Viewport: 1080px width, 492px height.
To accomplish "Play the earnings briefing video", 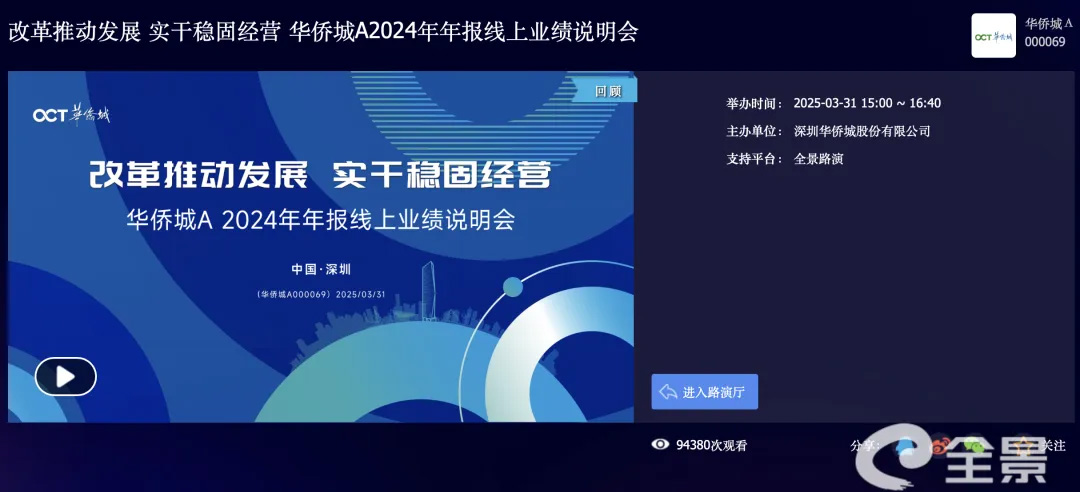I will (65, 376).
